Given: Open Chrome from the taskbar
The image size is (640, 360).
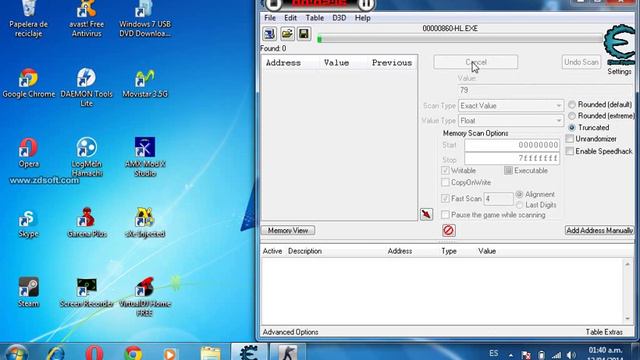Looking at the screenshot, I should (x=133, y=353).
